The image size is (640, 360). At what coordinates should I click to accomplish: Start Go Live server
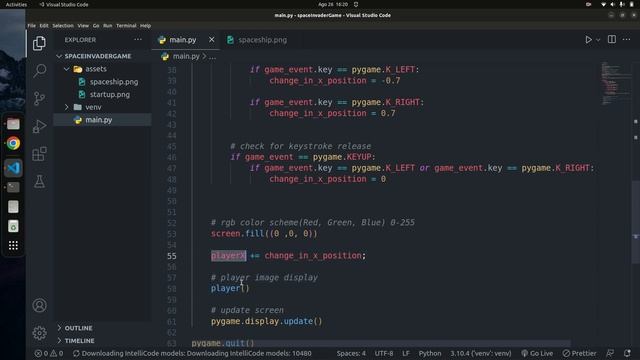(x=537, y=353)
